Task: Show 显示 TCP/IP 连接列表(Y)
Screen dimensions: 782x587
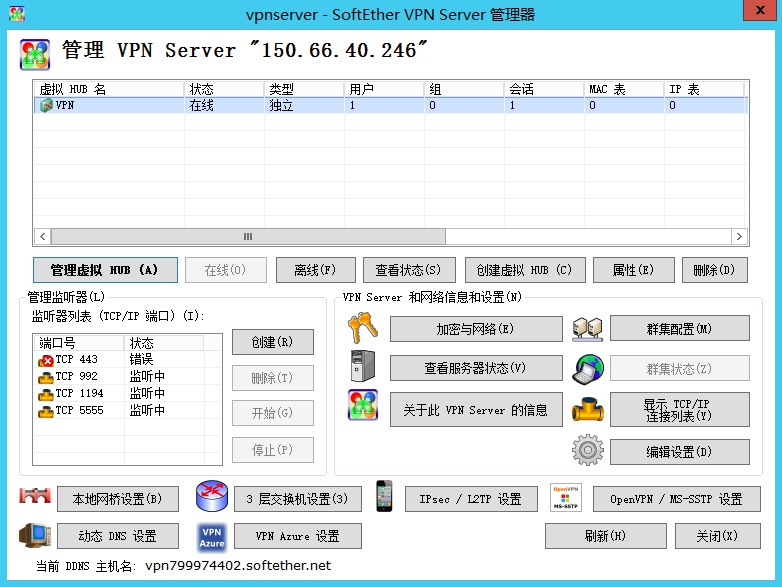Action: coord(680,409)
